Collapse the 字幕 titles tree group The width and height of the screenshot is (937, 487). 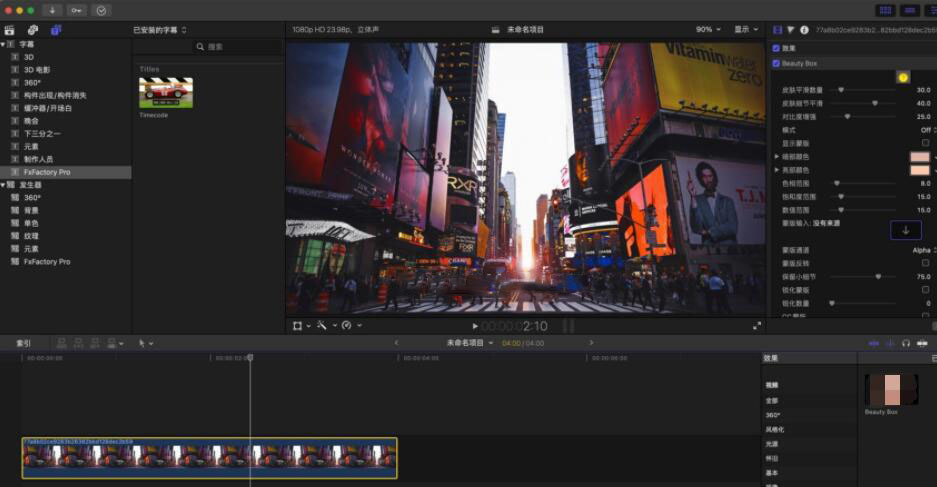point(3,44)
